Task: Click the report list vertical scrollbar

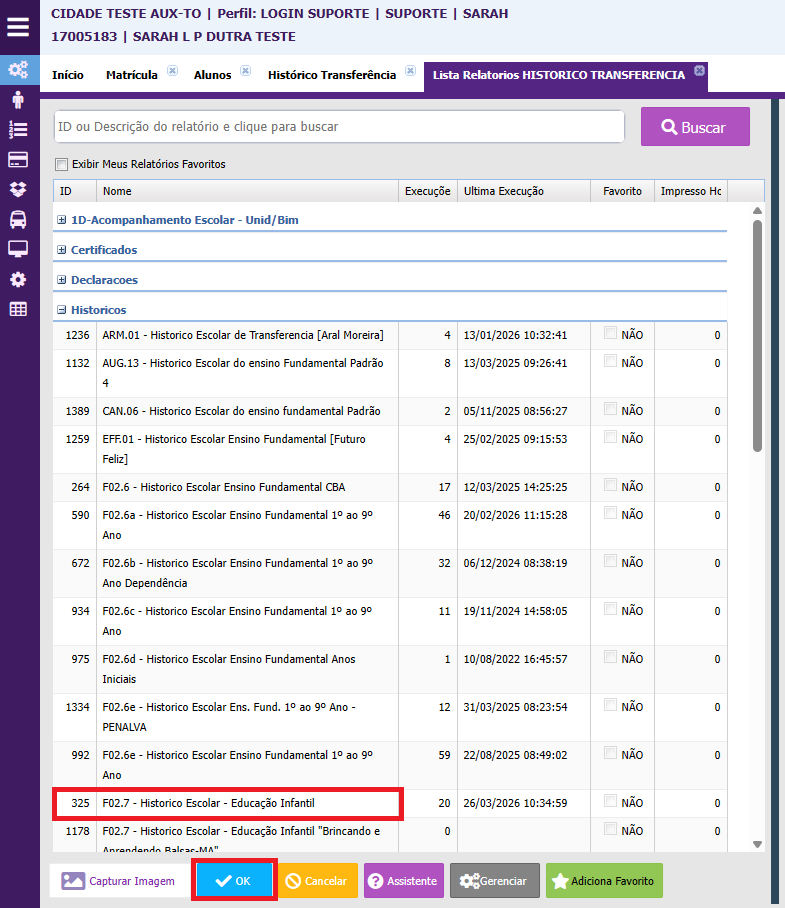Action: tap(757, 335)
